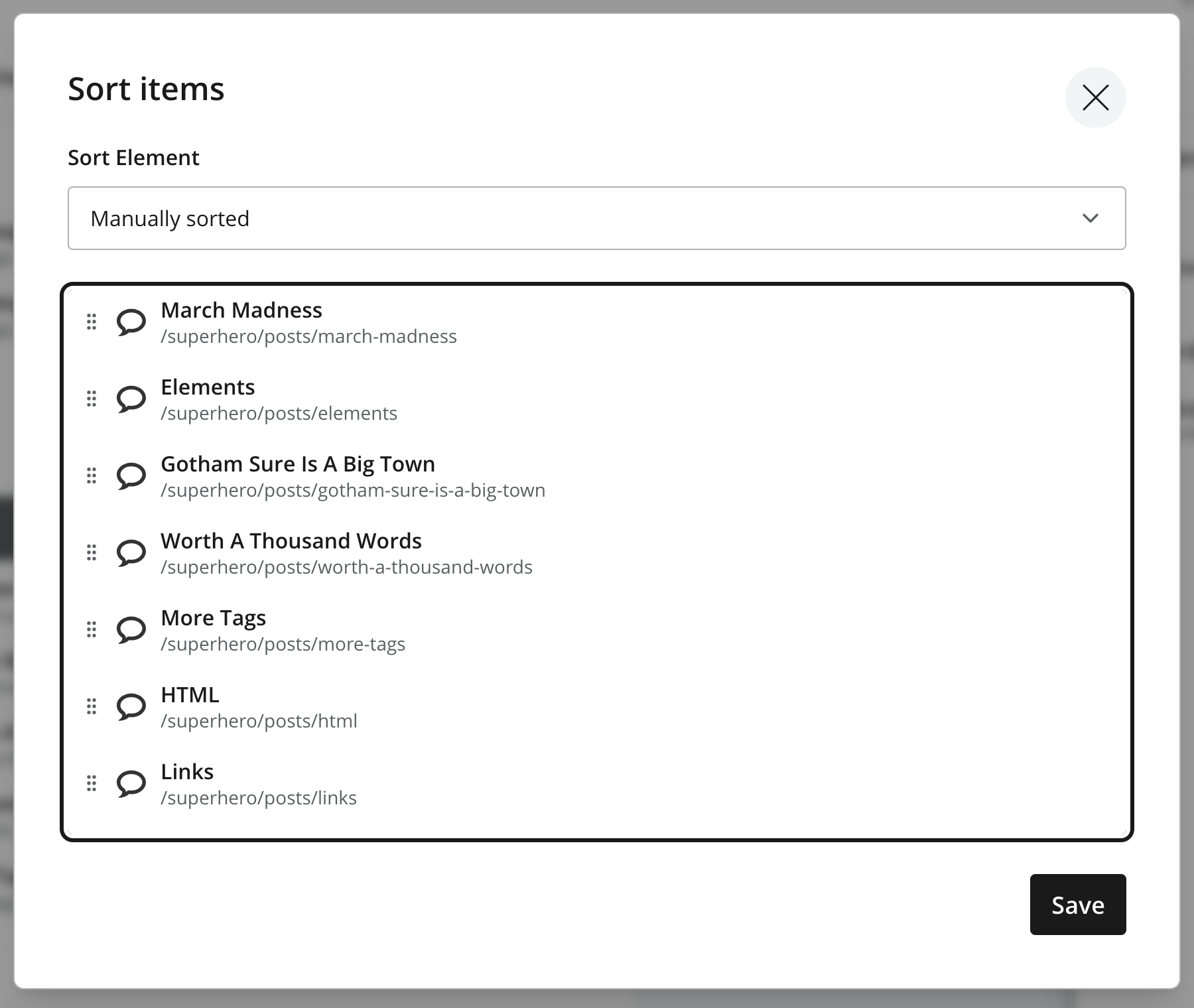Click path /superhero/posts/elements
Screen dimensions: 1194x1008
coord(279,414)
